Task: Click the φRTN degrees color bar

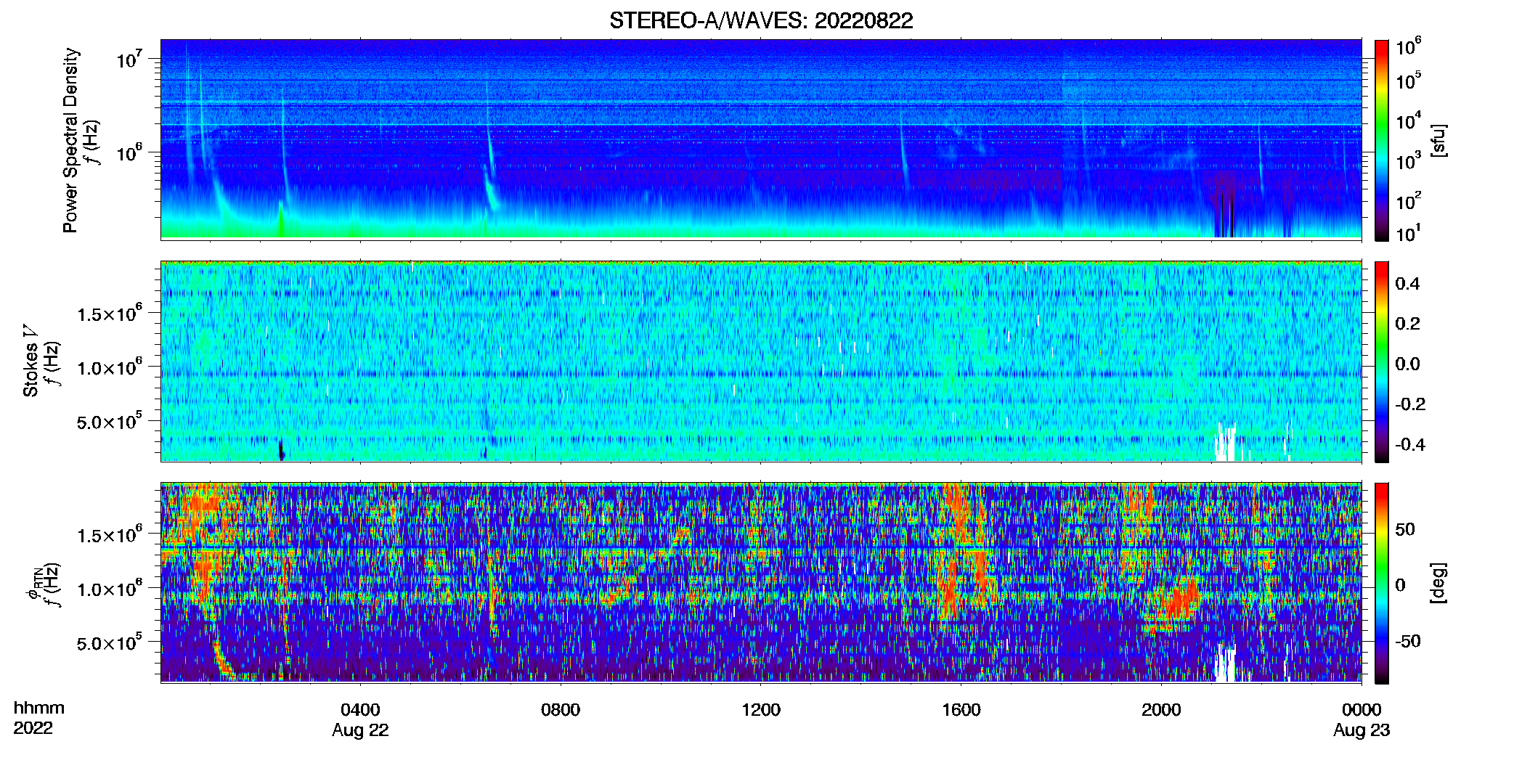Action: [1382, 583]
